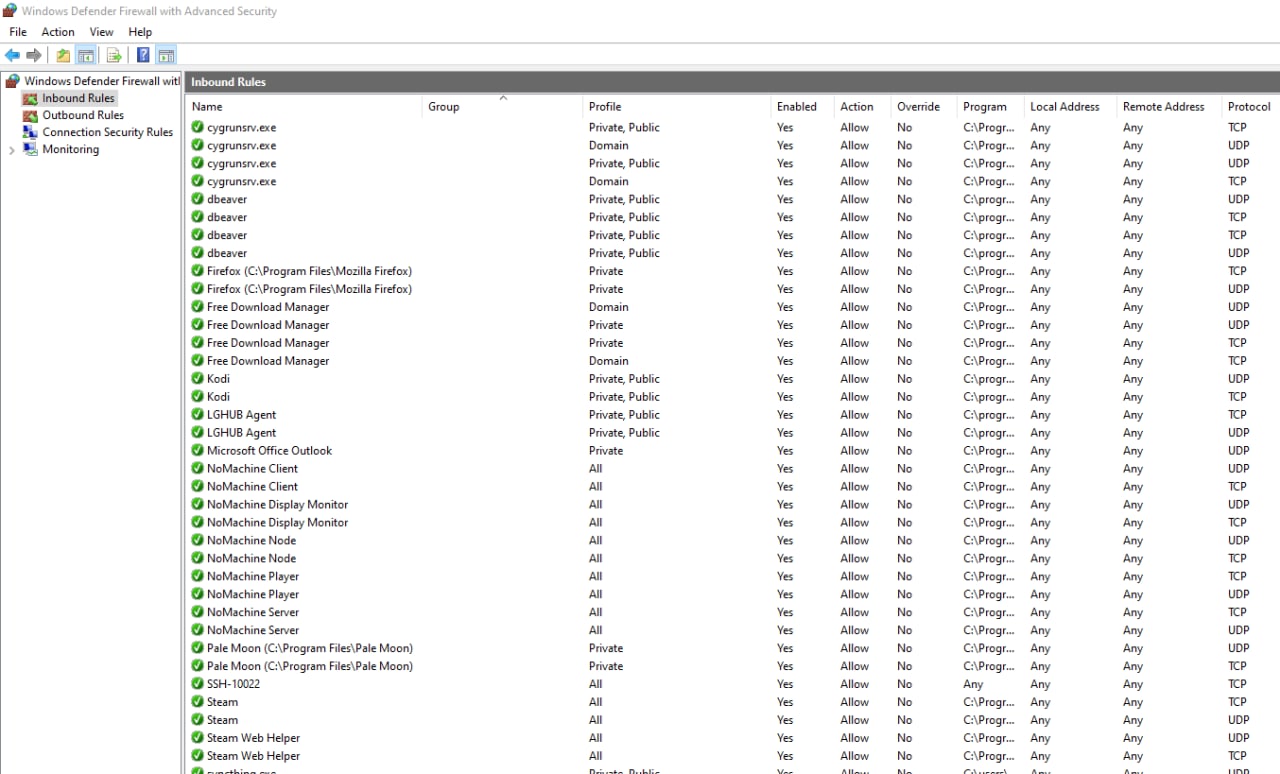Click the Monitoring node's monitor icon
Image resolution: width=1280 pixels, height=774 pixels.
click(x=31, y=149)
